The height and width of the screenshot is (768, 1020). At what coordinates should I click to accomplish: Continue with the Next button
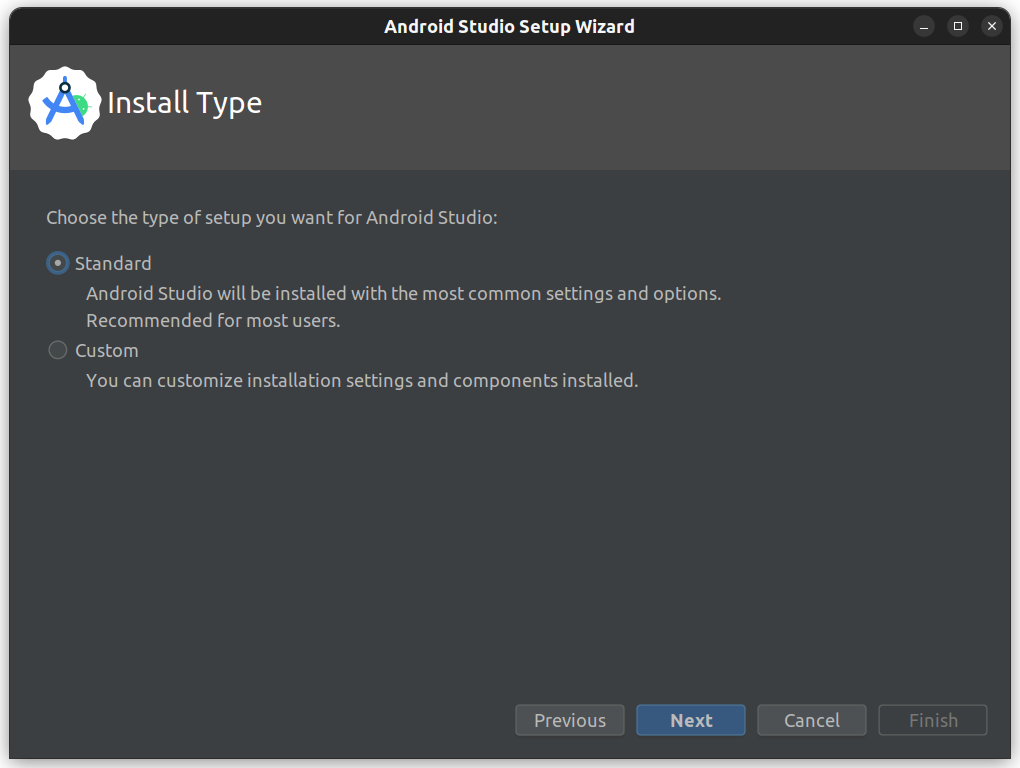pos(691,721)
